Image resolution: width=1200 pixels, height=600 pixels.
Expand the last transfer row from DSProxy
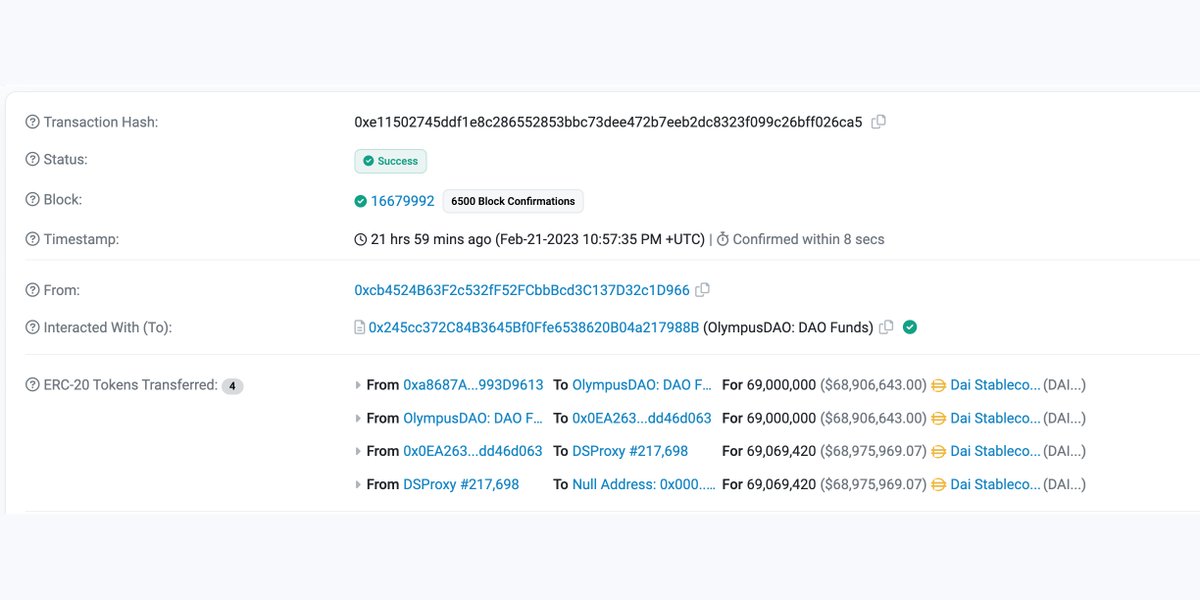pos(358,484)
